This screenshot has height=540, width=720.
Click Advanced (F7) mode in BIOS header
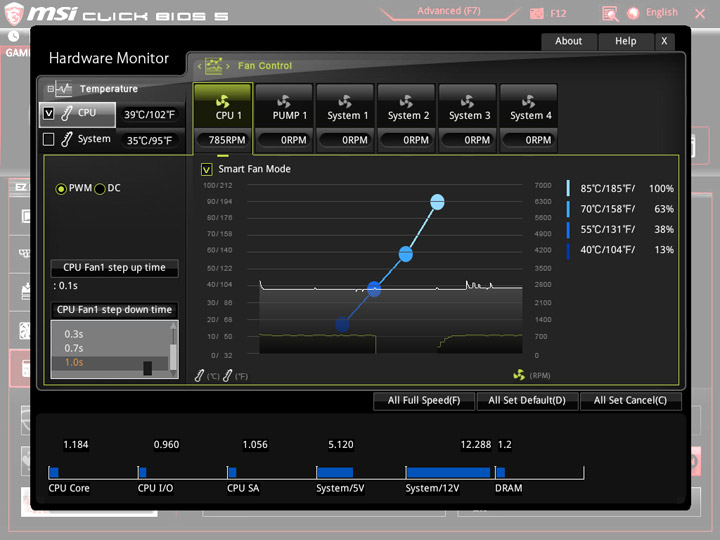(449, 11)
